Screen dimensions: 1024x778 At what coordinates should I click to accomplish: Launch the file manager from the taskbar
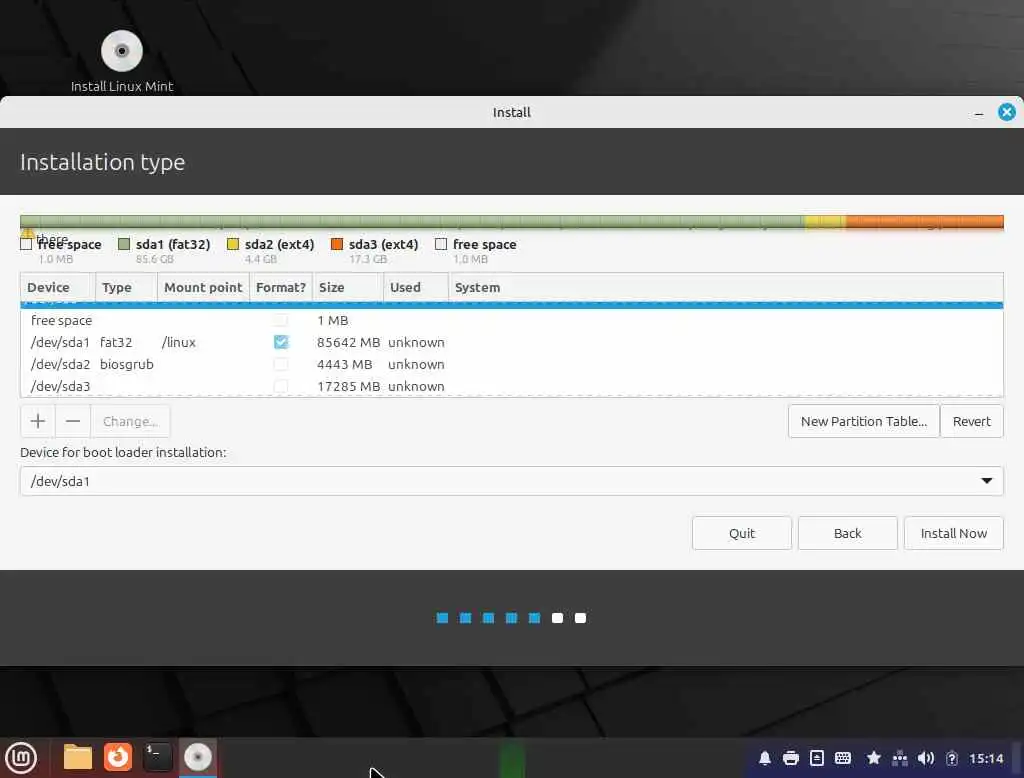pos(78,758)
